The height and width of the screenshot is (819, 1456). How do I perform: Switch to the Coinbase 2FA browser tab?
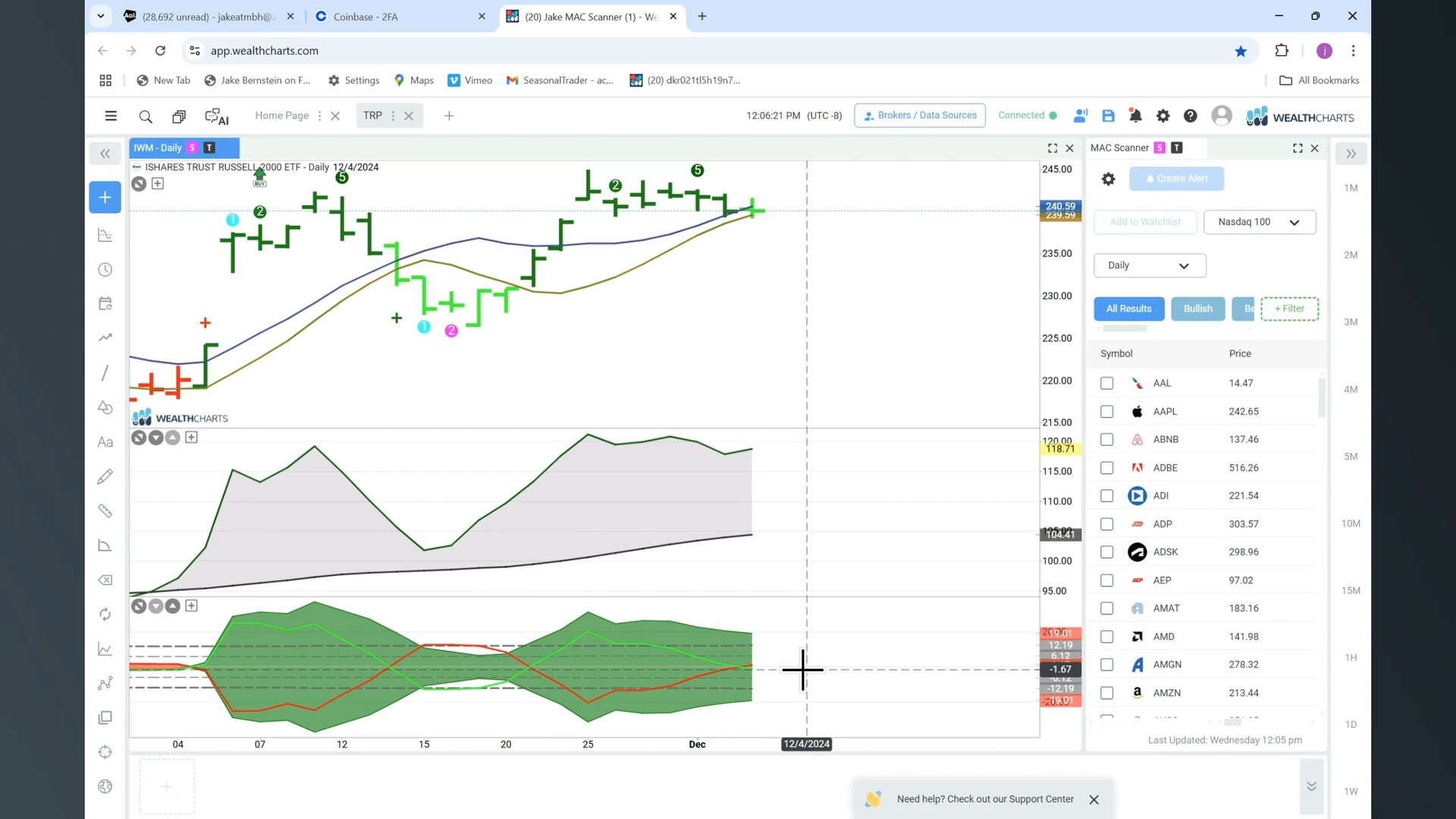coord(400,17)
